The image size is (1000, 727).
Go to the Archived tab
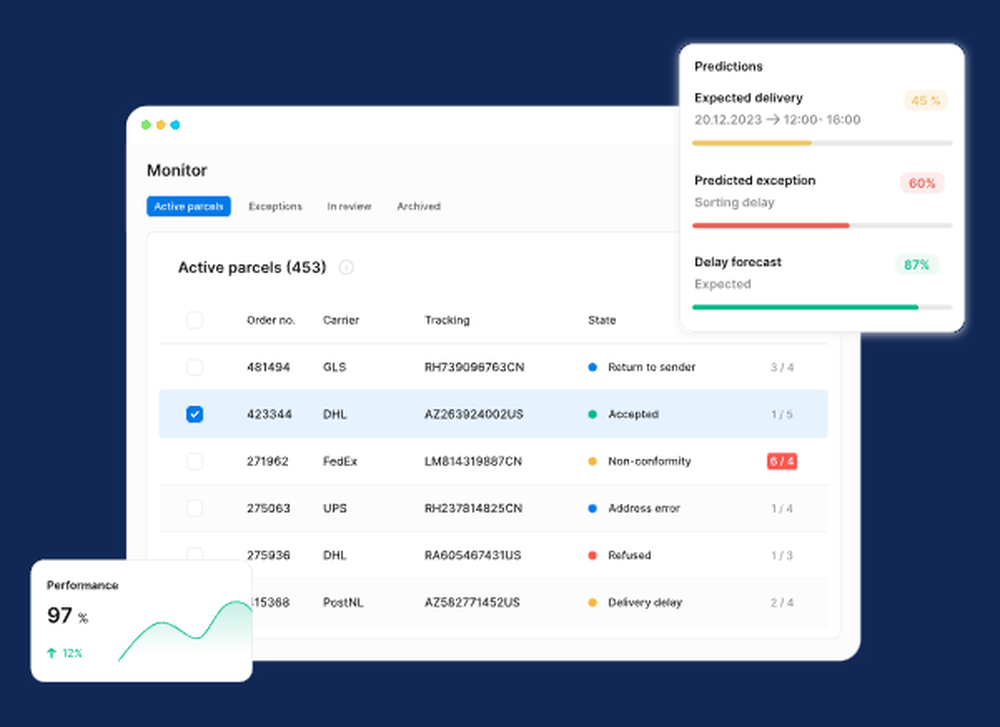[418, 206]
